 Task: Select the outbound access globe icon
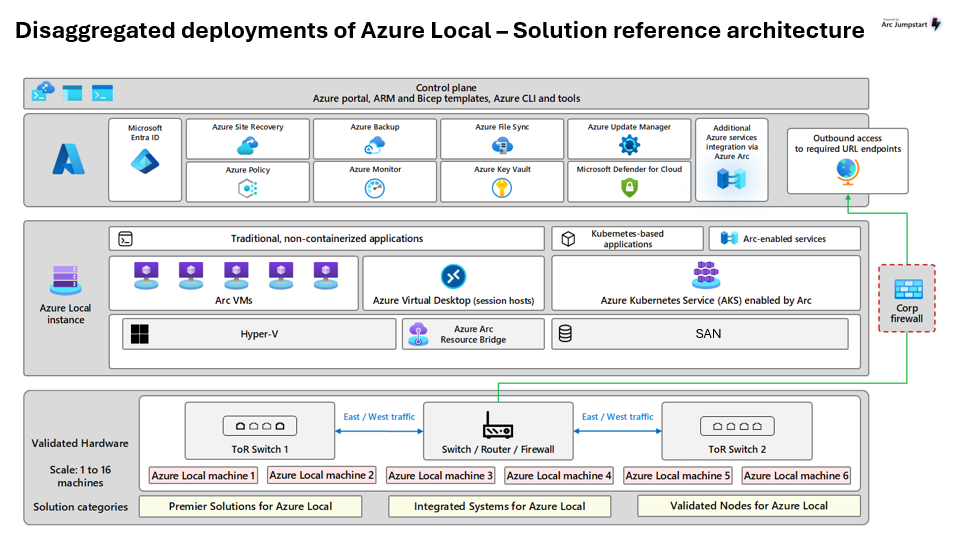[847, 172]
